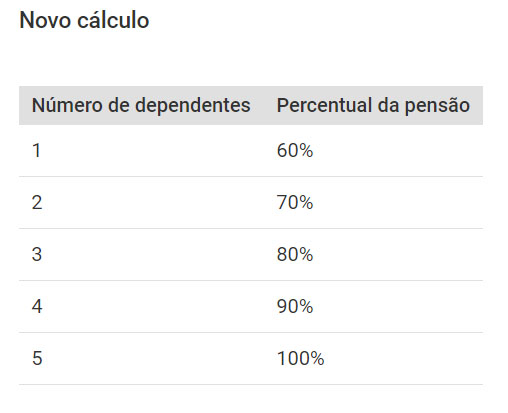The width and height of the screenshot is (508, 413).
Task: Click the word 'cálculo' in the title
Action: (113, 20)
